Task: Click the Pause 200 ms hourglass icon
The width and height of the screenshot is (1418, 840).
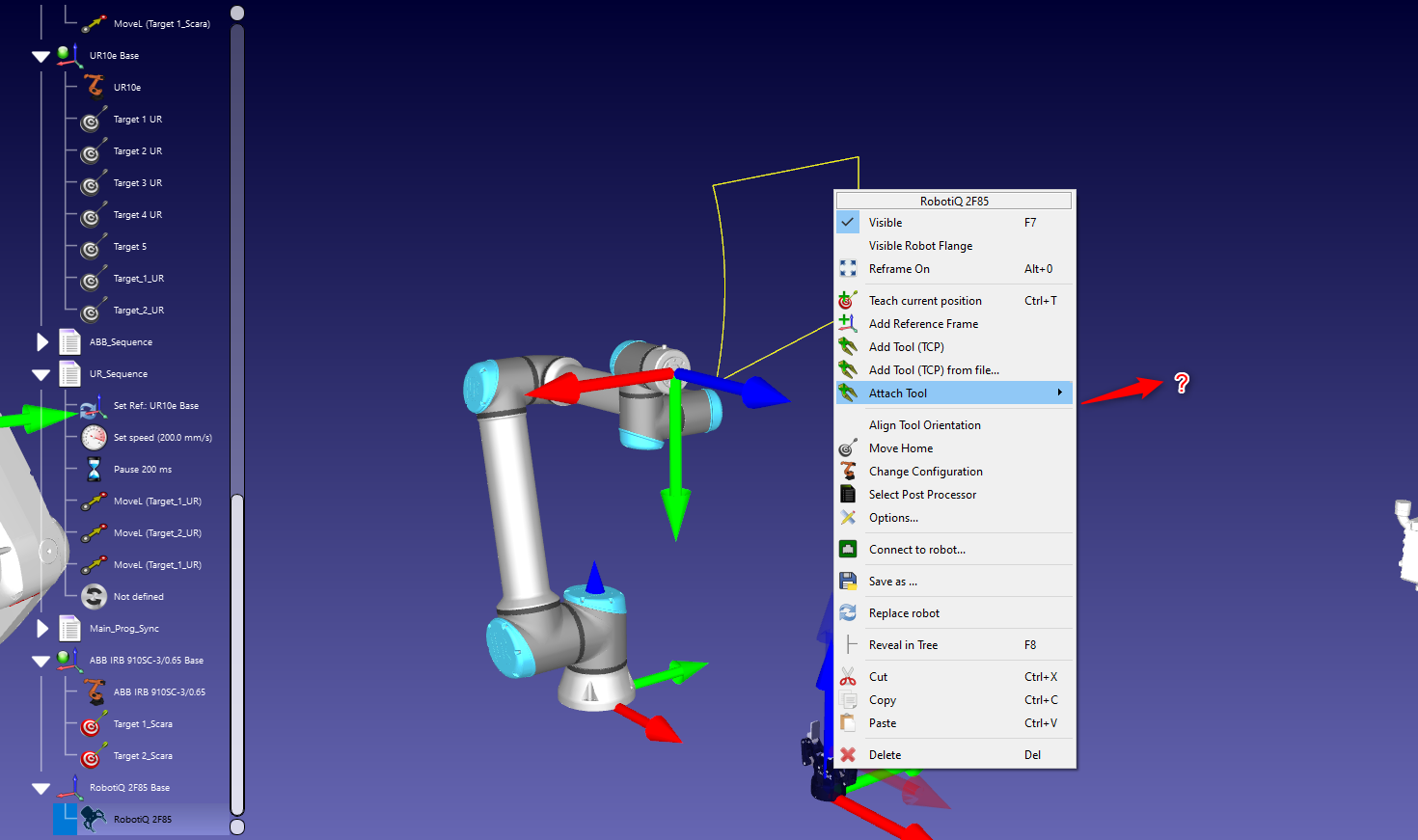Action: click(94, 470)
